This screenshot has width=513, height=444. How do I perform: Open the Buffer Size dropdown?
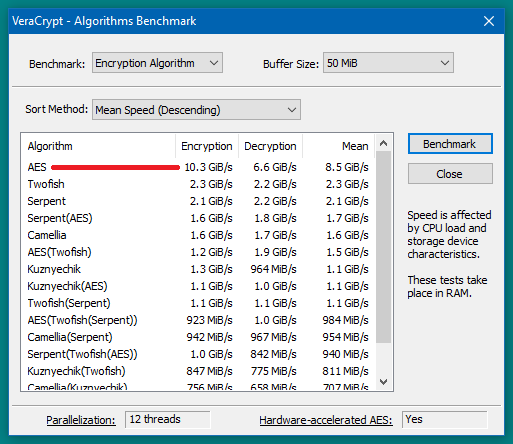point(388,63)
